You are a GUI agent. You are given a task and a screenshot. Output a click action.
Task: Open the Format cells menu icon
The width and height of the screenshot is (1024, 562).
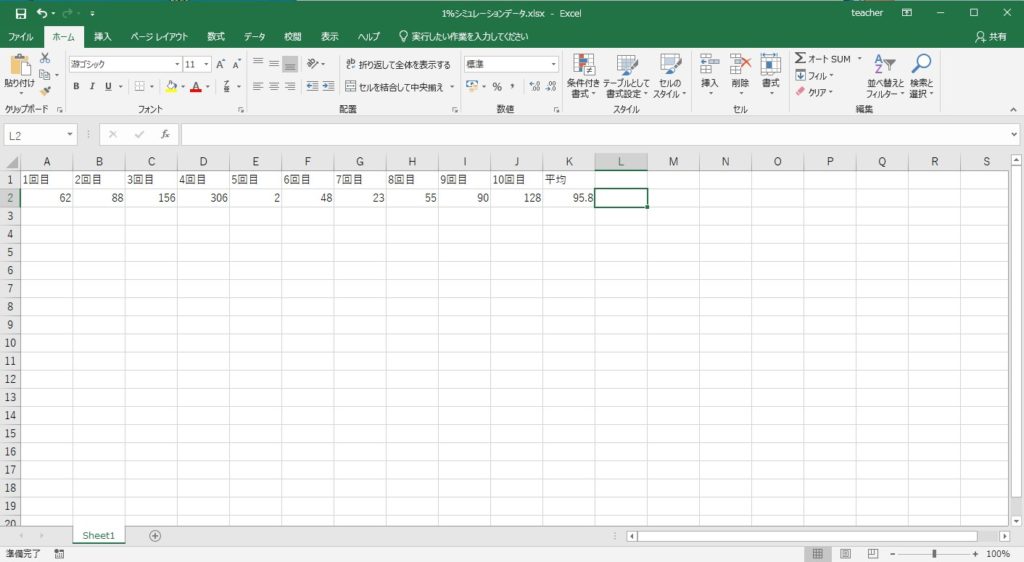(771, 65)
